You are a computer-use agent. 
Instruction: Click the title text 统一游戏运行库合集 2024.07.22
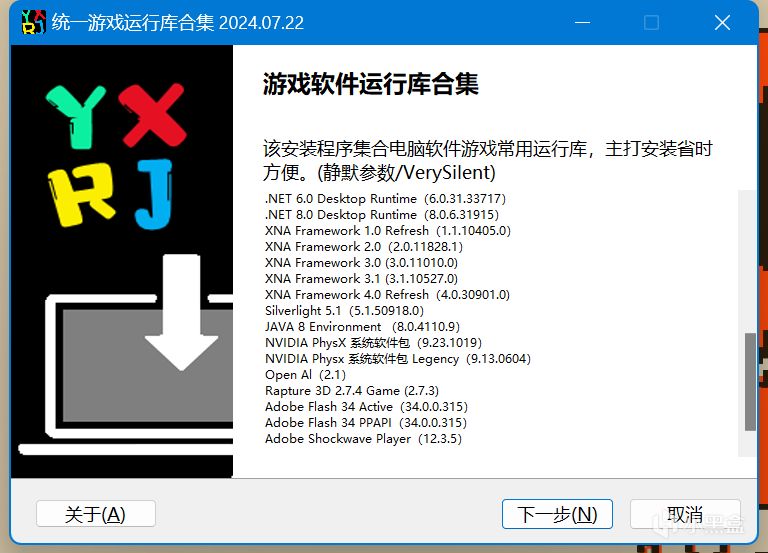(x=178, y=23)
